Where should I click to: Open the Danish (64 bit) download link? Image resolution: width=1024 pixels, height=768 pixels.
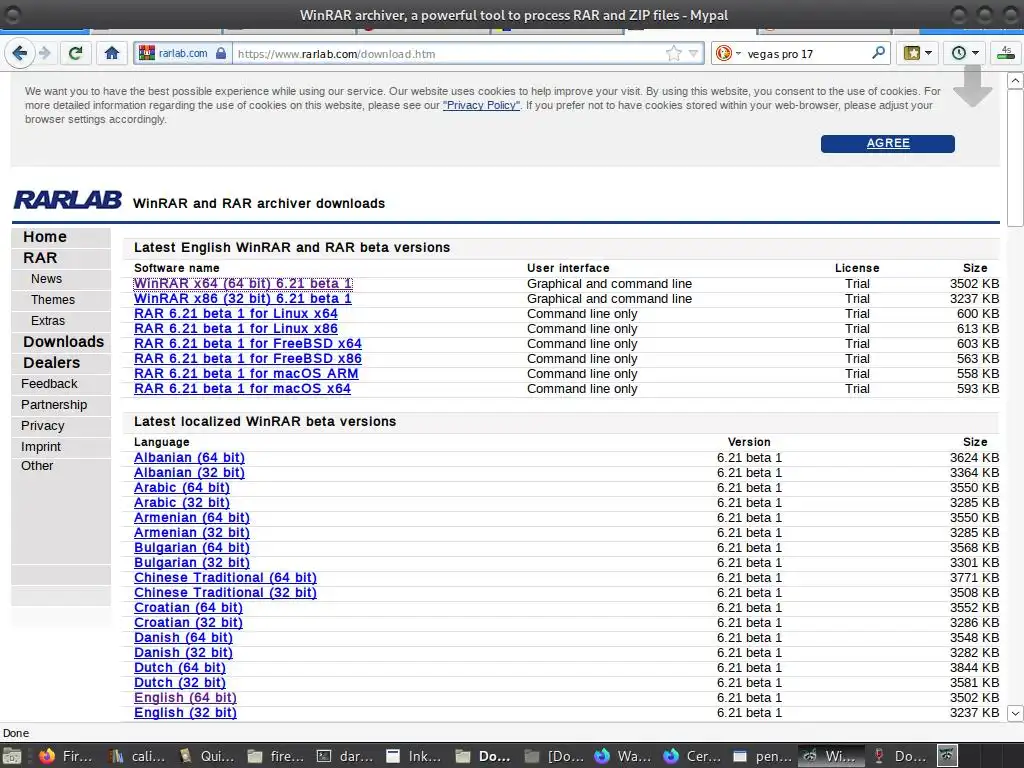pyautogui.click(x=184, y=638)
